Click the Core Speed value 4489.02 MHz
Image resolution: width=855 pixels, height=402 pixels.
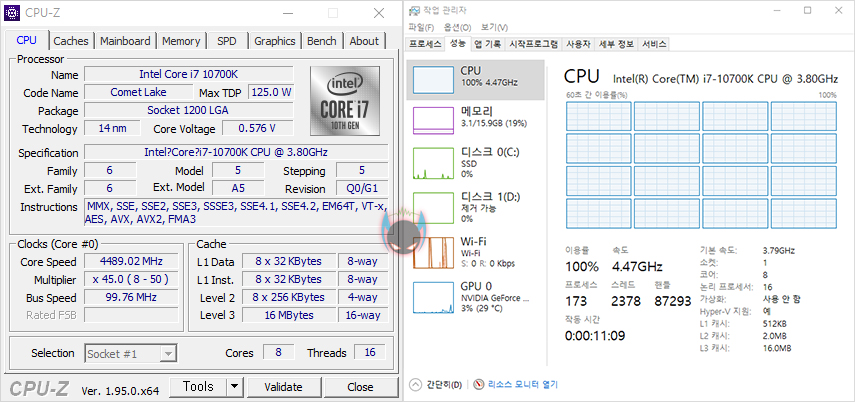tap(131, 261)
